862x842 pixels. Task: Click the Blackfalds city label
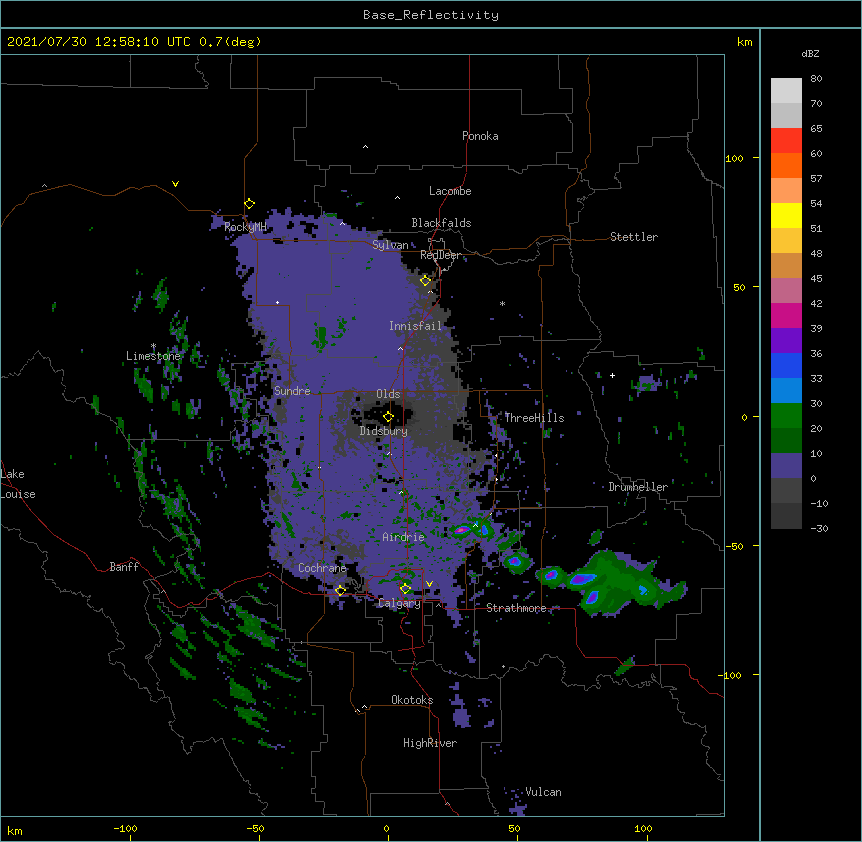[x=441, y=223]
